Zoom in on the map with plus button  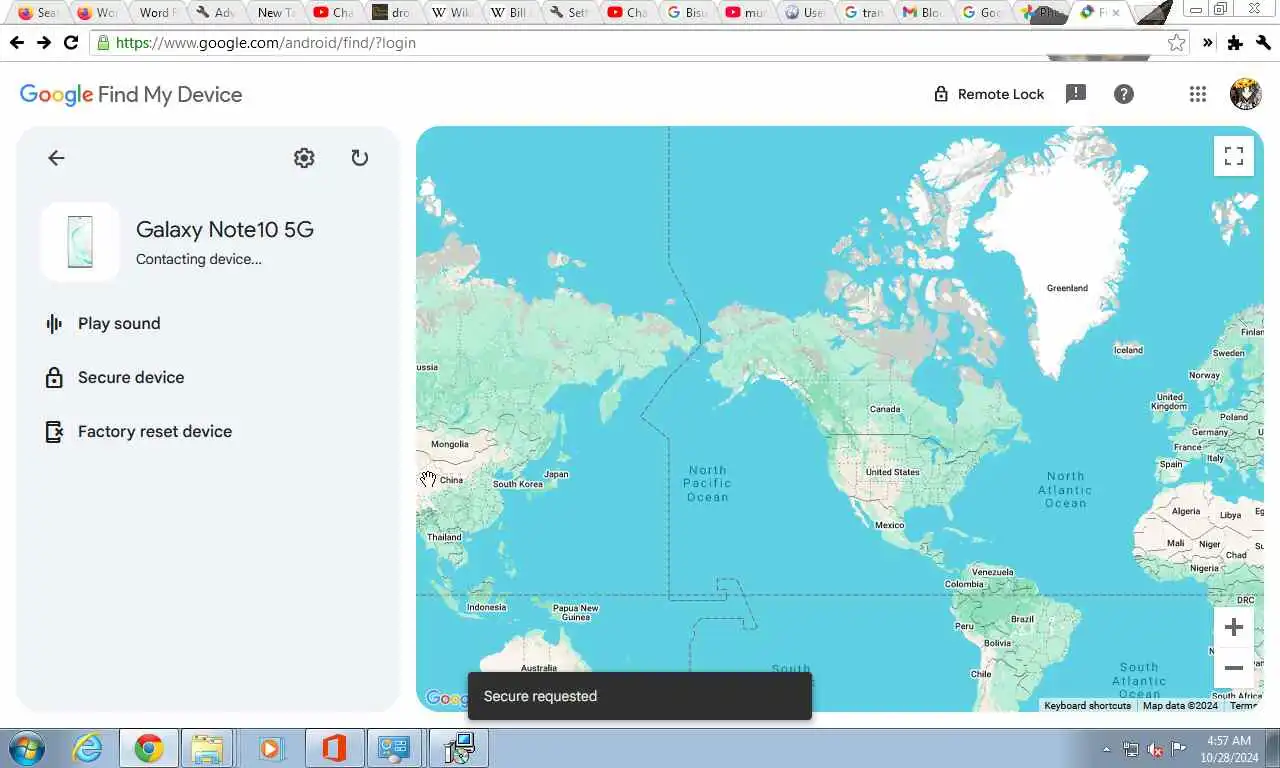[1234, 627]
